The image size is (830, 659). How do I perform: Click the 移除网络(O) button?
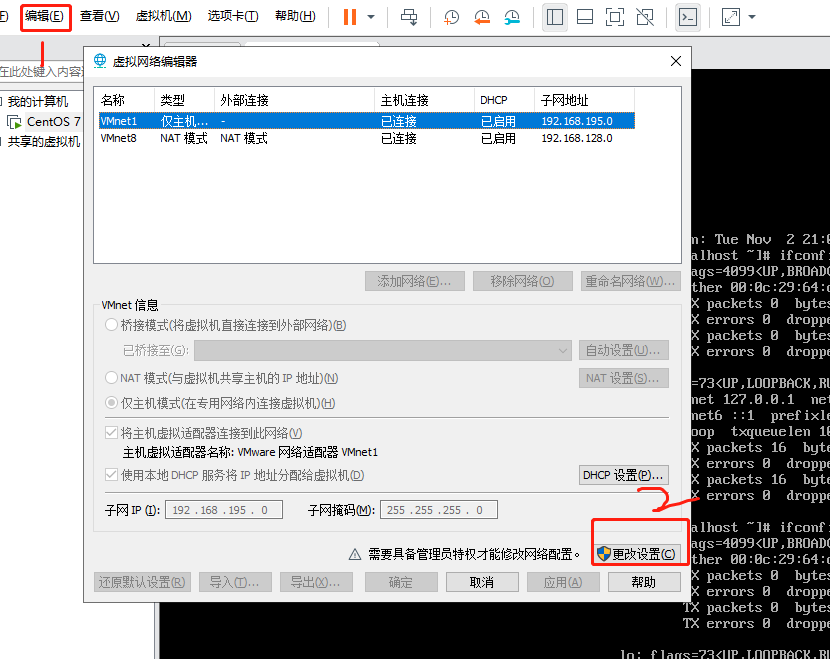coord(522,281)
